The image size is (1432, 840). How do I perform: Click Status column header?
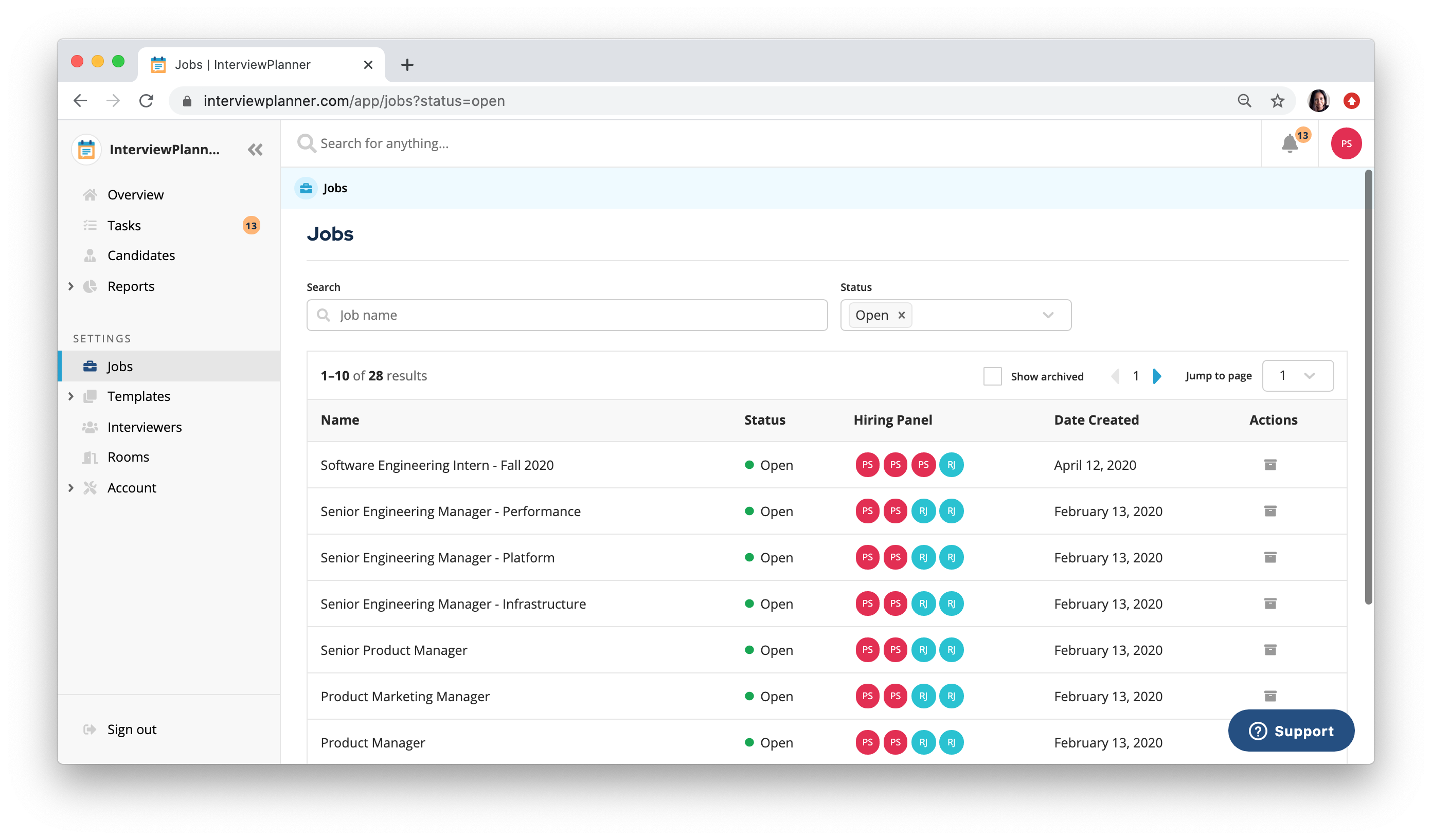pyautogui.click(x=764, y=419)
